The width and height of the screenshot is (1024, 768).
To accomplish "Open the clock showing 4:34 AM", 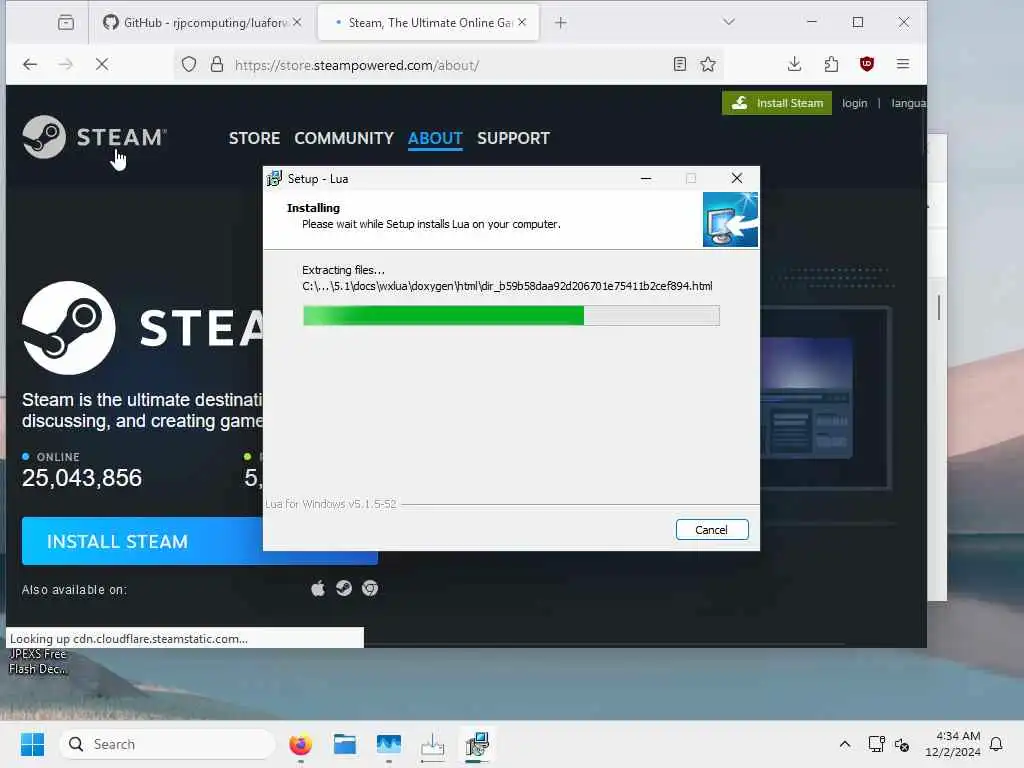I will (952, 744).
